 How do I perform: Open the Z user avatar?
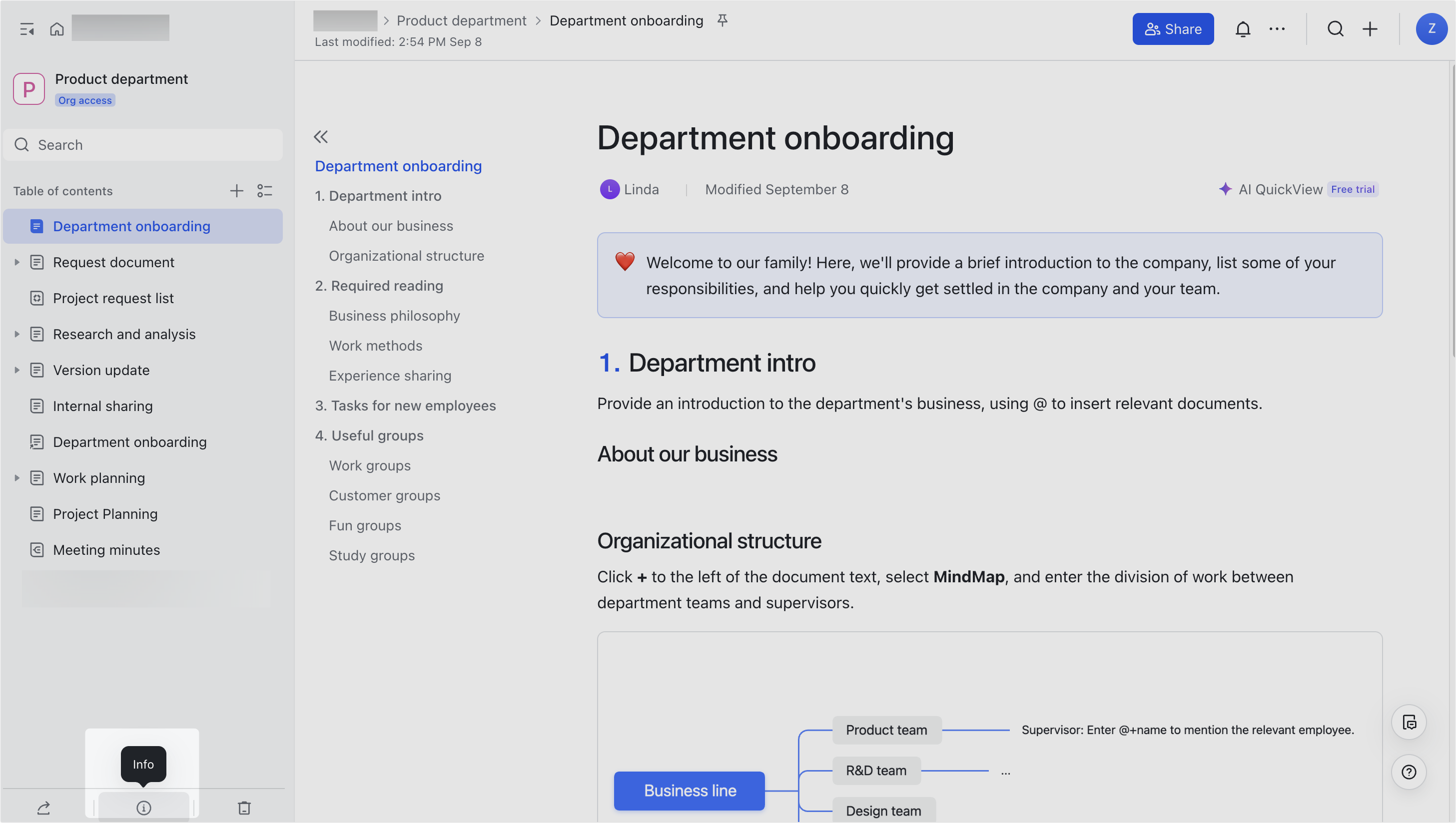(x=1431, y=29)
